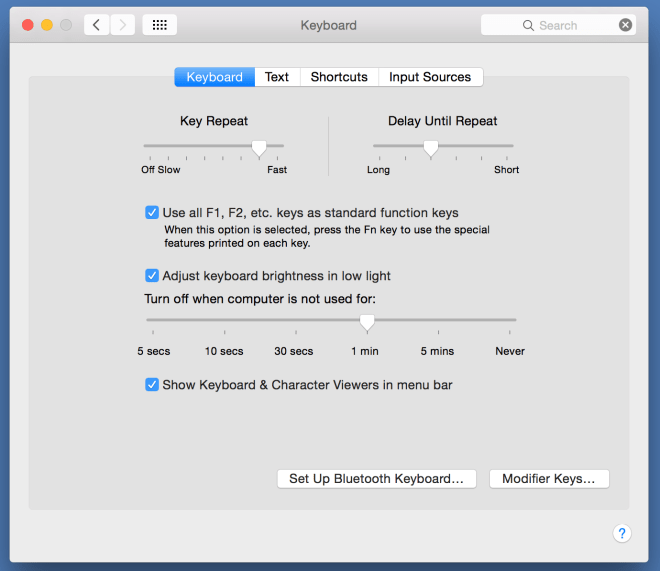660x571 pixels.
Task: Switch to the Text tab
Action: point(277,77)
